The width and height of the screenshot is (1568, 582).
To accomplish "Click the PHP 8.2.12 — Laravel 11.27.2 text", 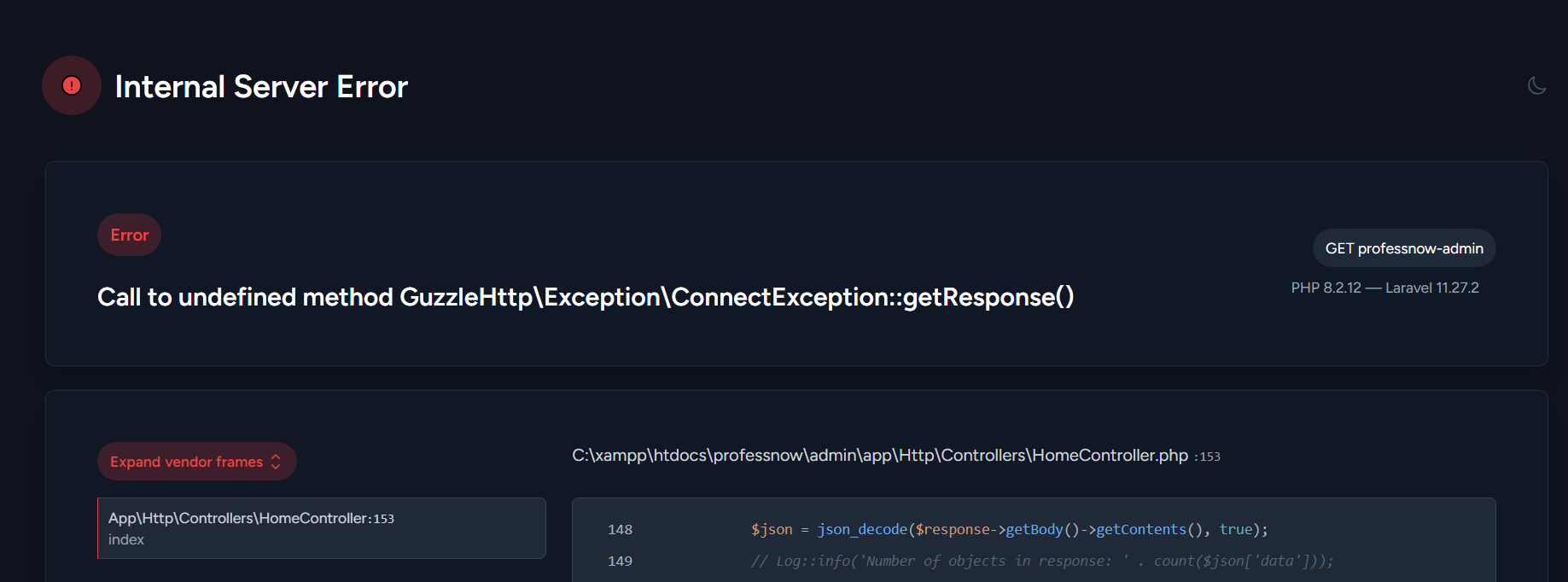I will pyautogui.click(x=1386, y=288).
